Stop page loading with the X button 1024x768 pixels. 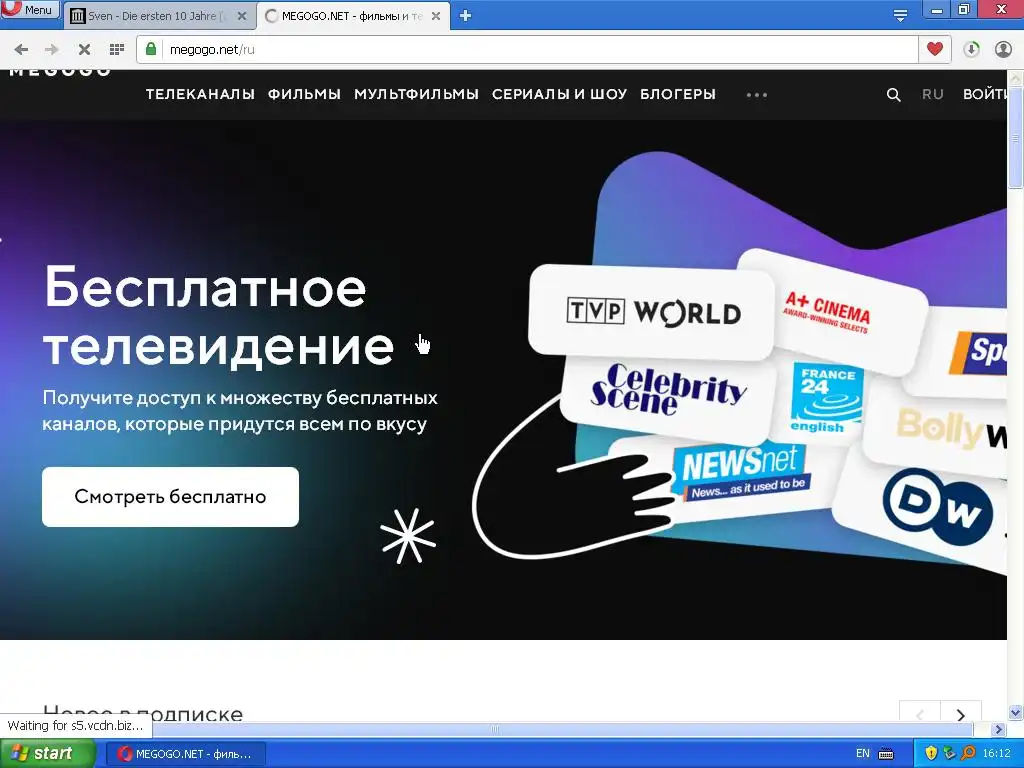(84, 49)
